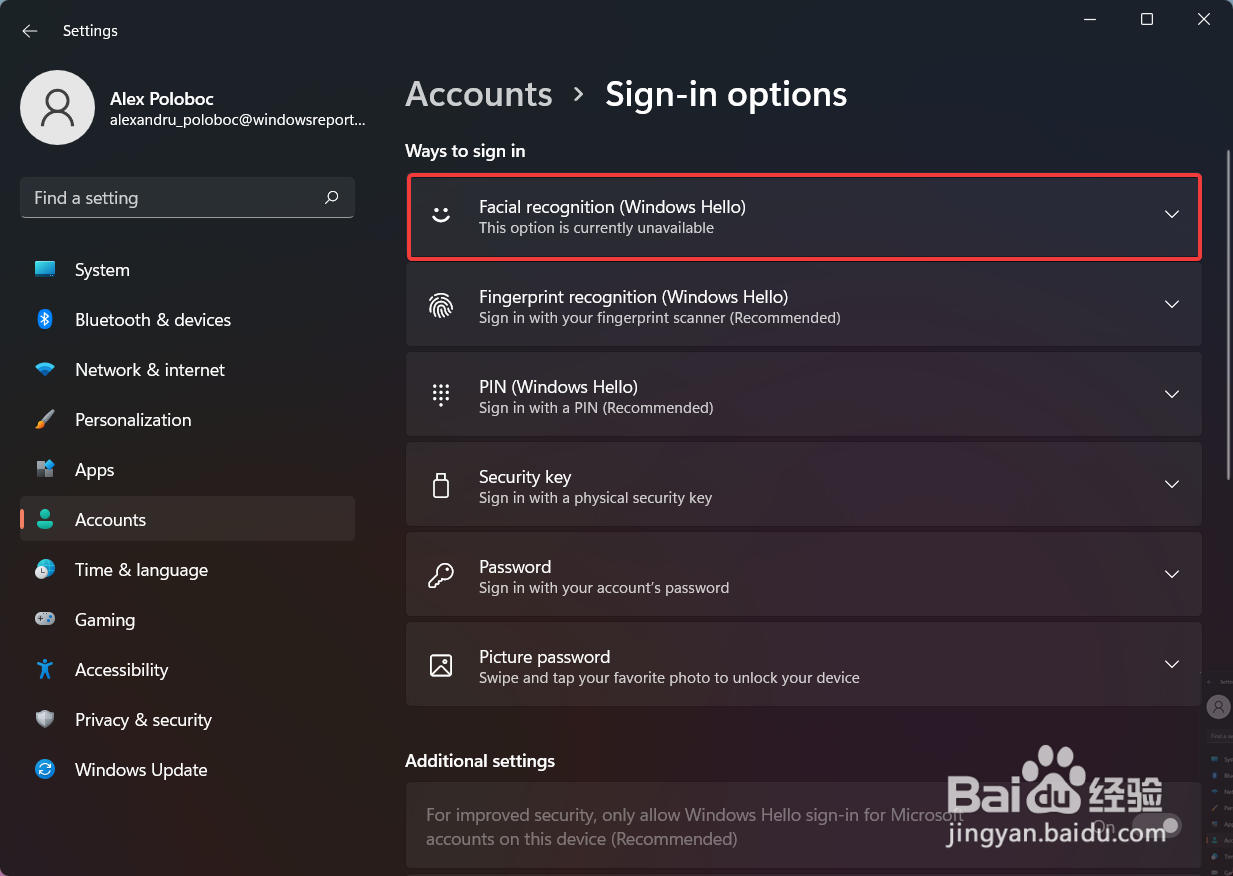Toggle the Windows Hello sign-in only switch
Image resolution: width=1233 pixels, height=876 pixels.
[x=1157, y=827]
